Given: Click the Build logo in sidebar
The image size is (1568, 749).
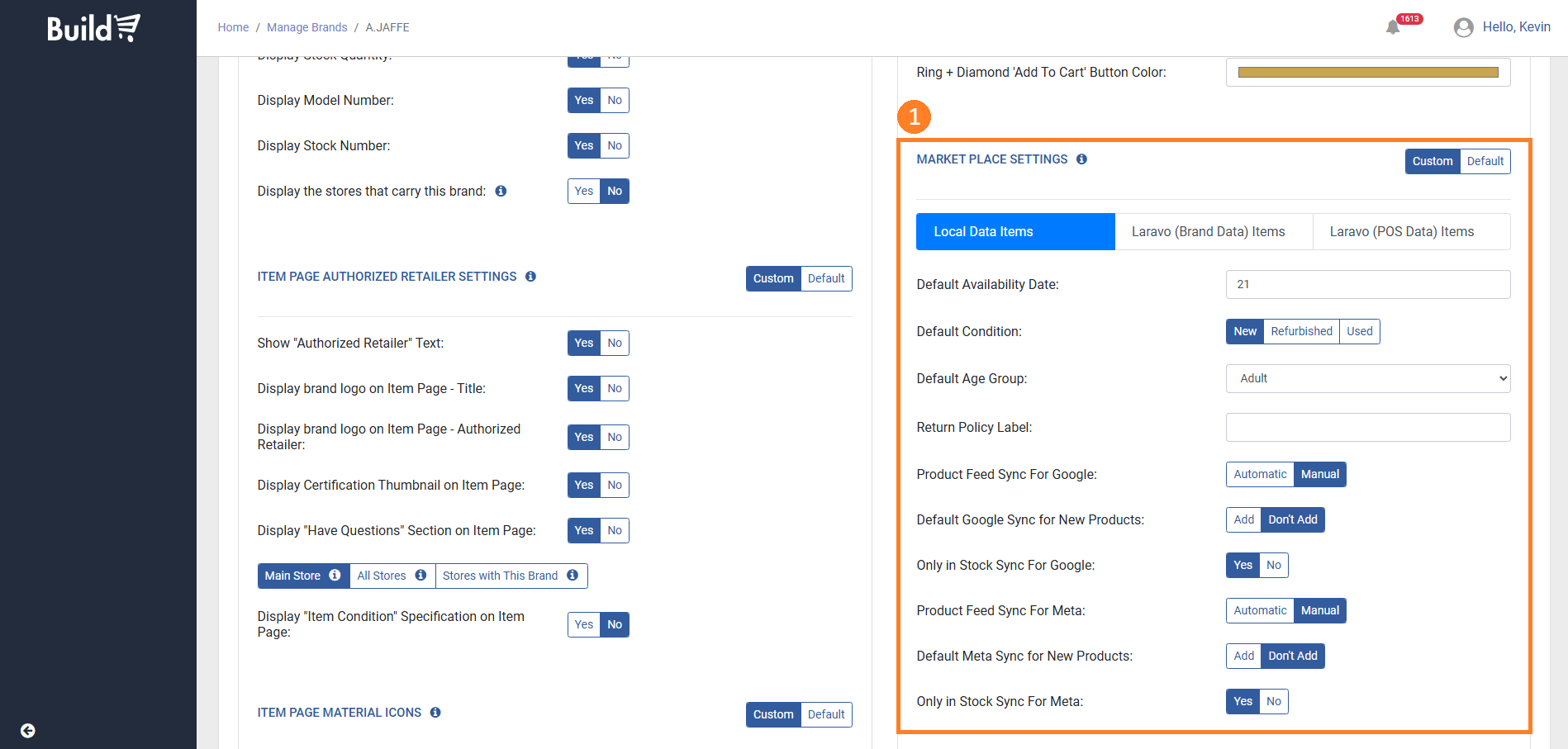Looking at the screenshot, I should [93, 28].
